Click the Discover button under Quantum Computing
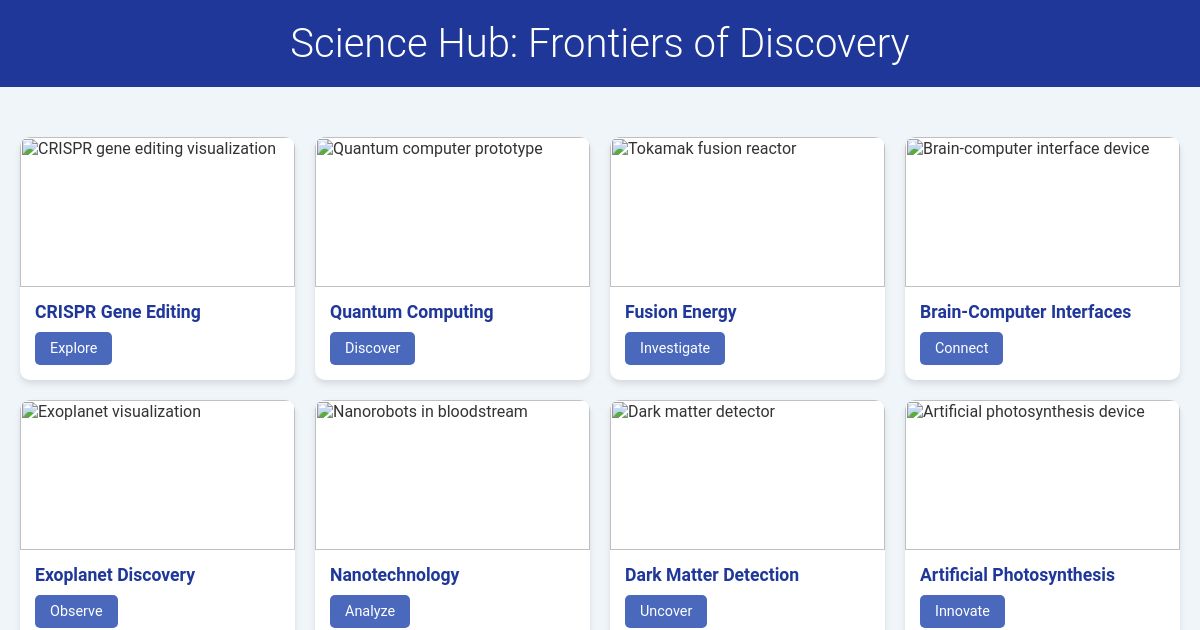Viewport: 1200px width, 630px height. 372,348
